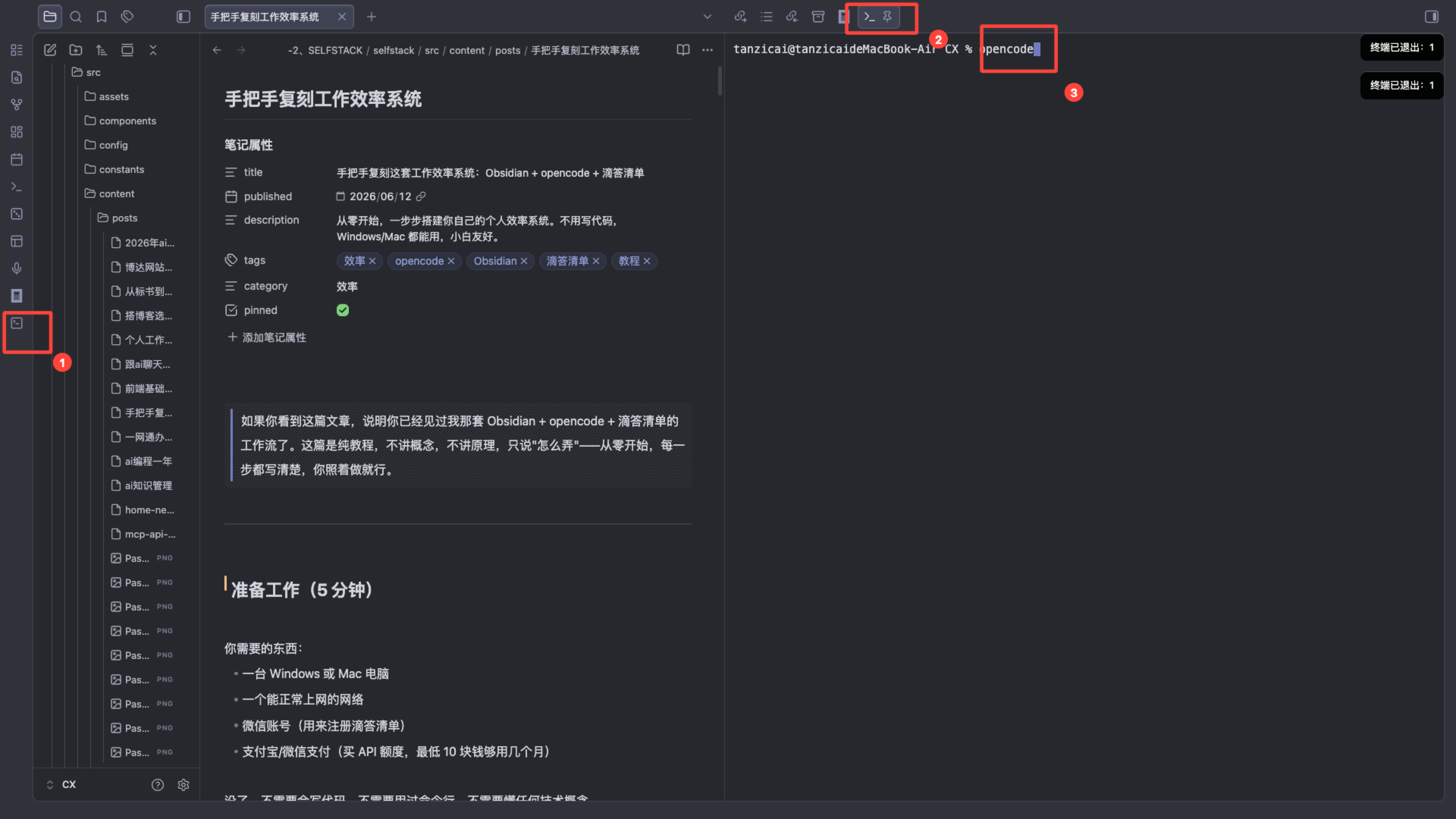Remove the 效率 tag
This screenshot has height=819, width=1456.
tap(372, 260)
